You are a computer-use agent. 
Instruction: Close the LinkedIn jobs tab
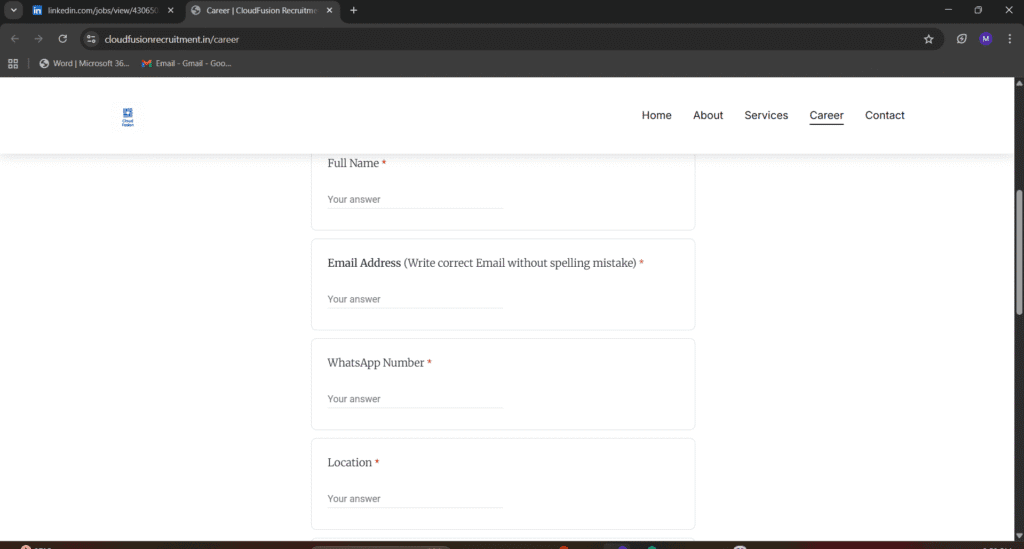point(170,10)
